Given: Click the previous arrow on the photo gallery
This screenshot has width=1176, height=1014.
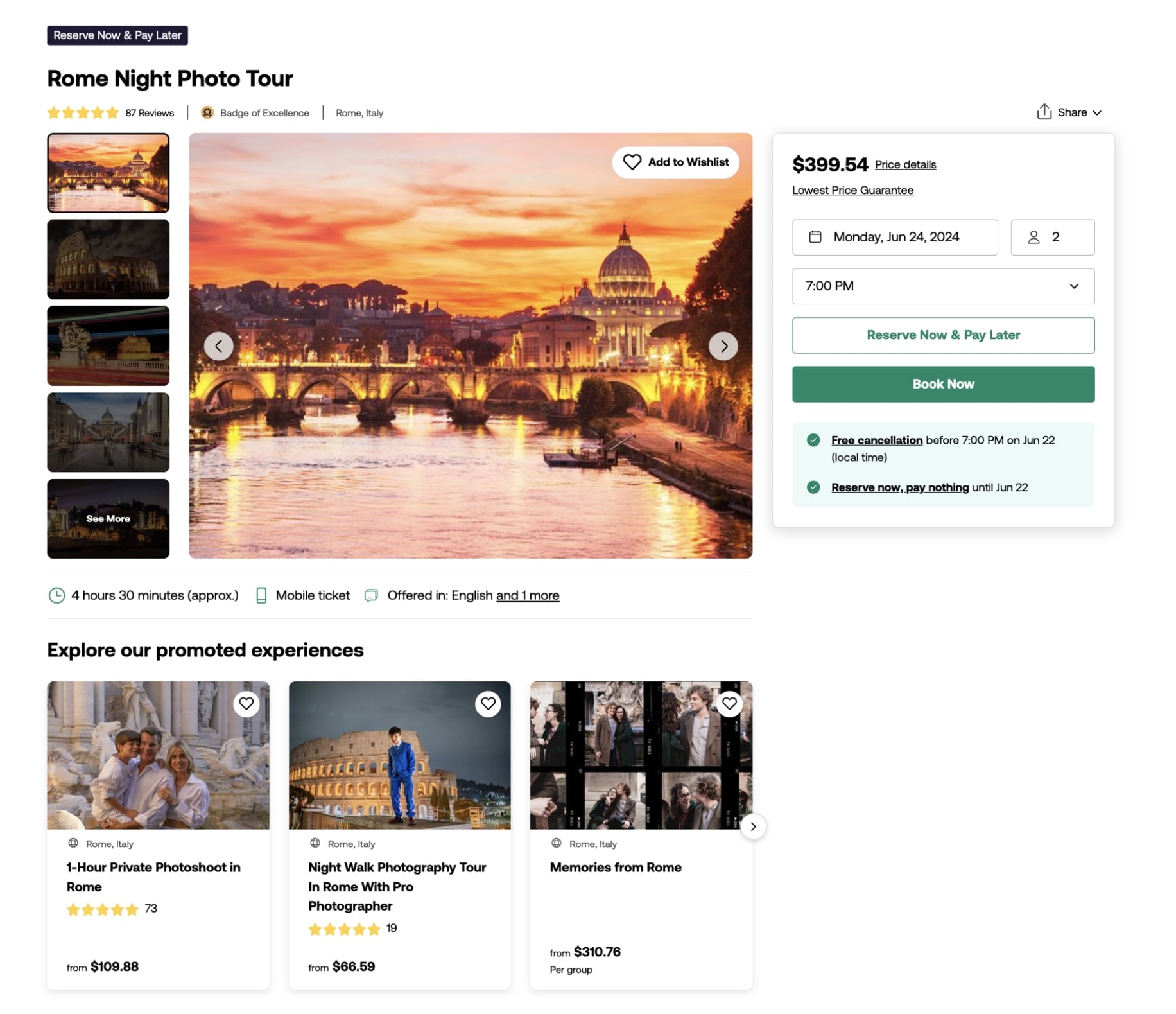Looking at the screenshot, I should pyautogui.click(x=219, y=345).
